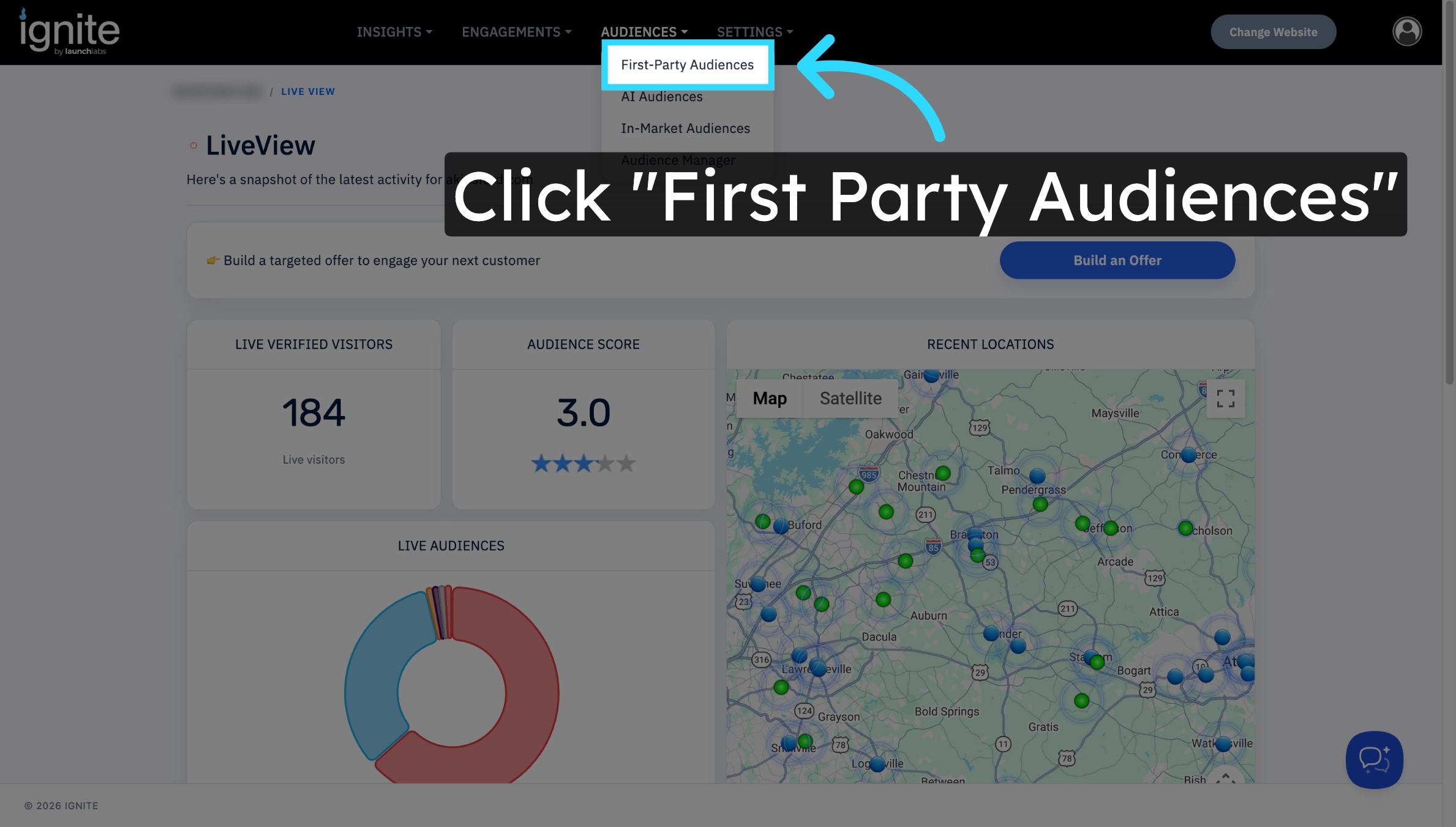Select First-Party Audiences from the menu
This screenshot has width=1456, height=827.
[688, 65]
